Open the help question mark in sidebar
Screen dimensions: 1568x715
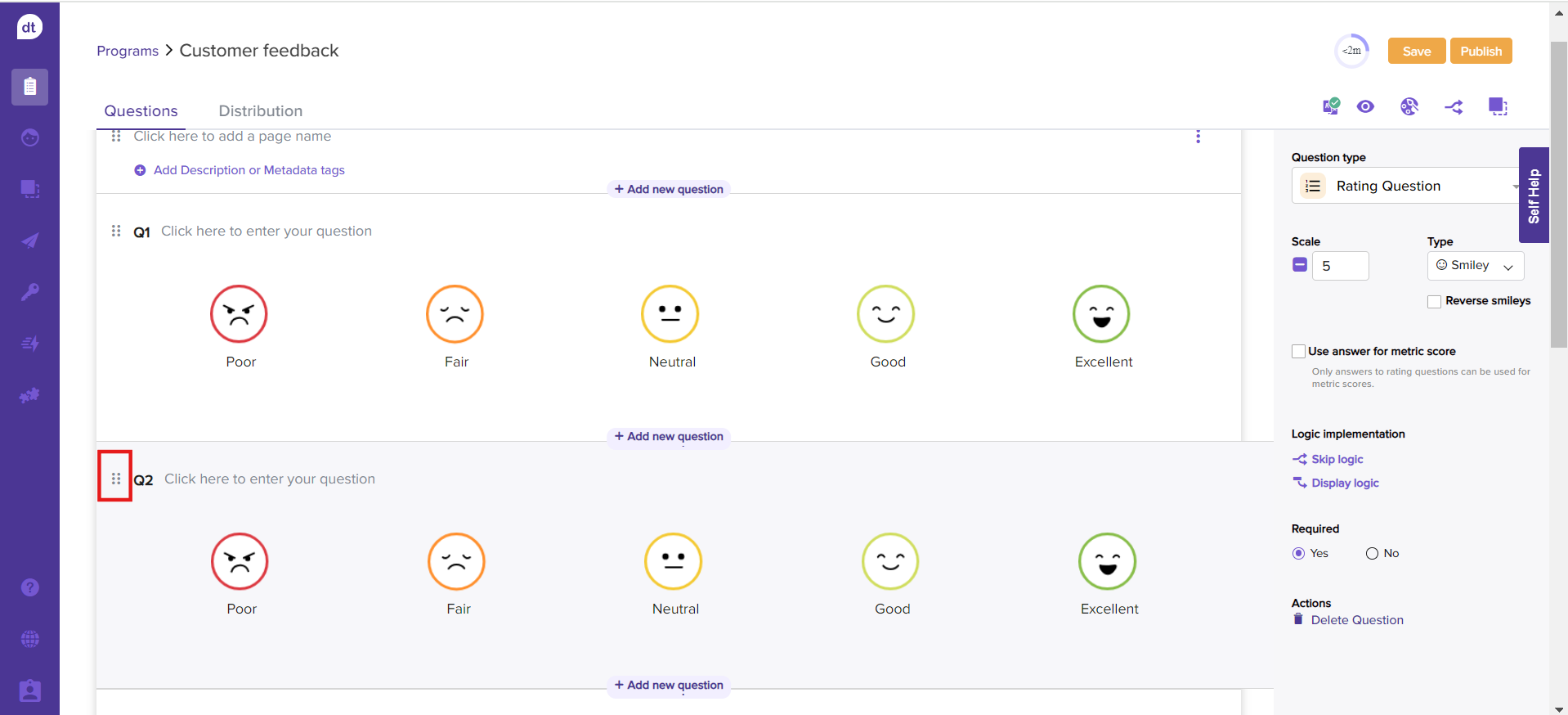click(30, 587)
